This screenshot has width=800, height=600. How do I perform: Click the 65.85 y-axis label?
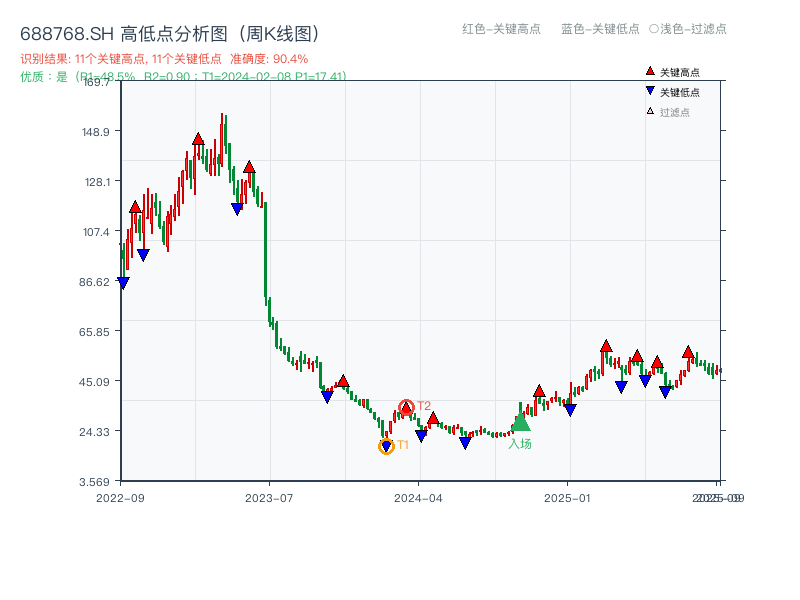pyautogui.click(x=94, y=332)
